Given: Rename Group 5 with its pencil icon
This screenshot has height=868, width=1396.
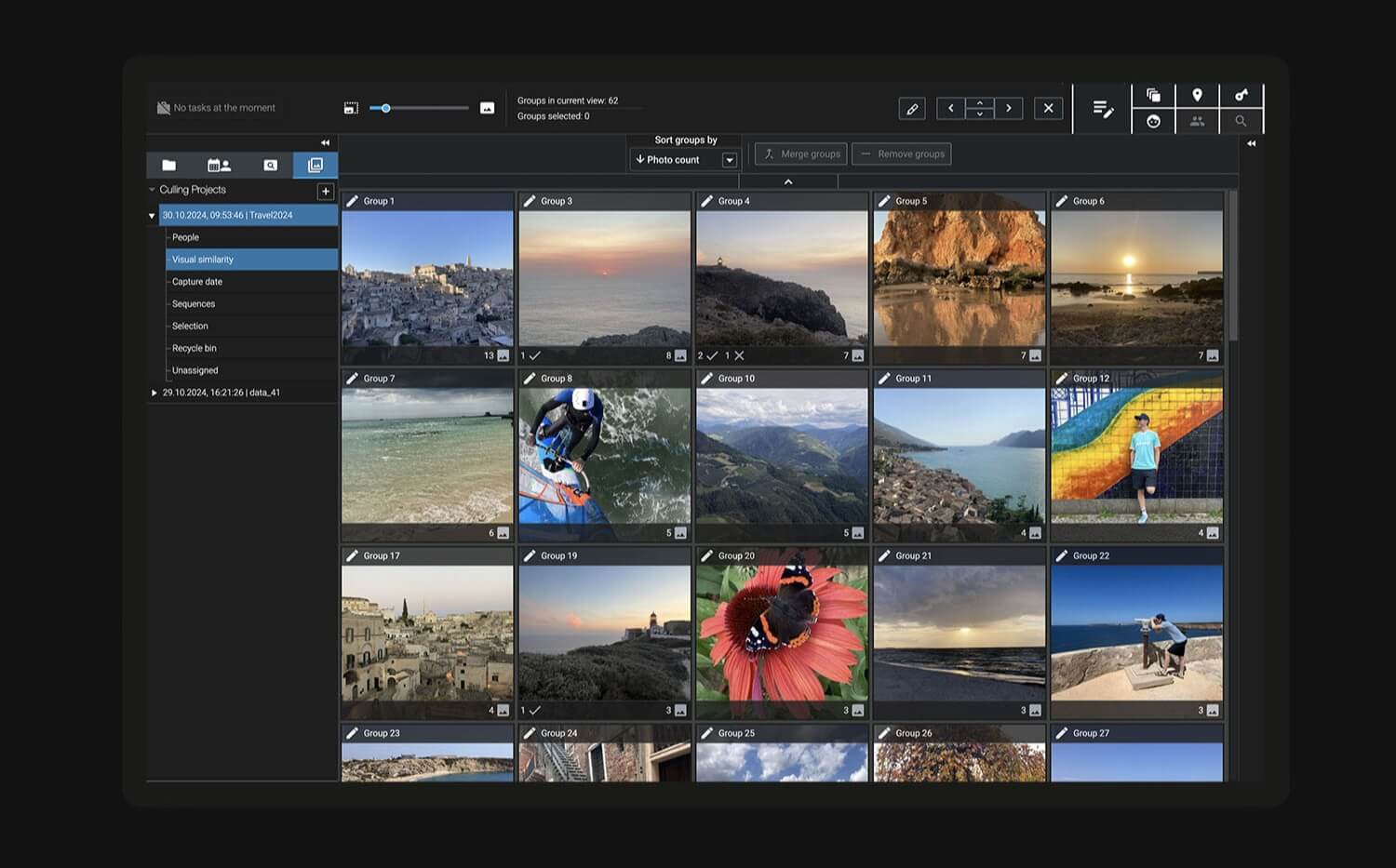Looking at the screenshot, I should click(884, 201).
